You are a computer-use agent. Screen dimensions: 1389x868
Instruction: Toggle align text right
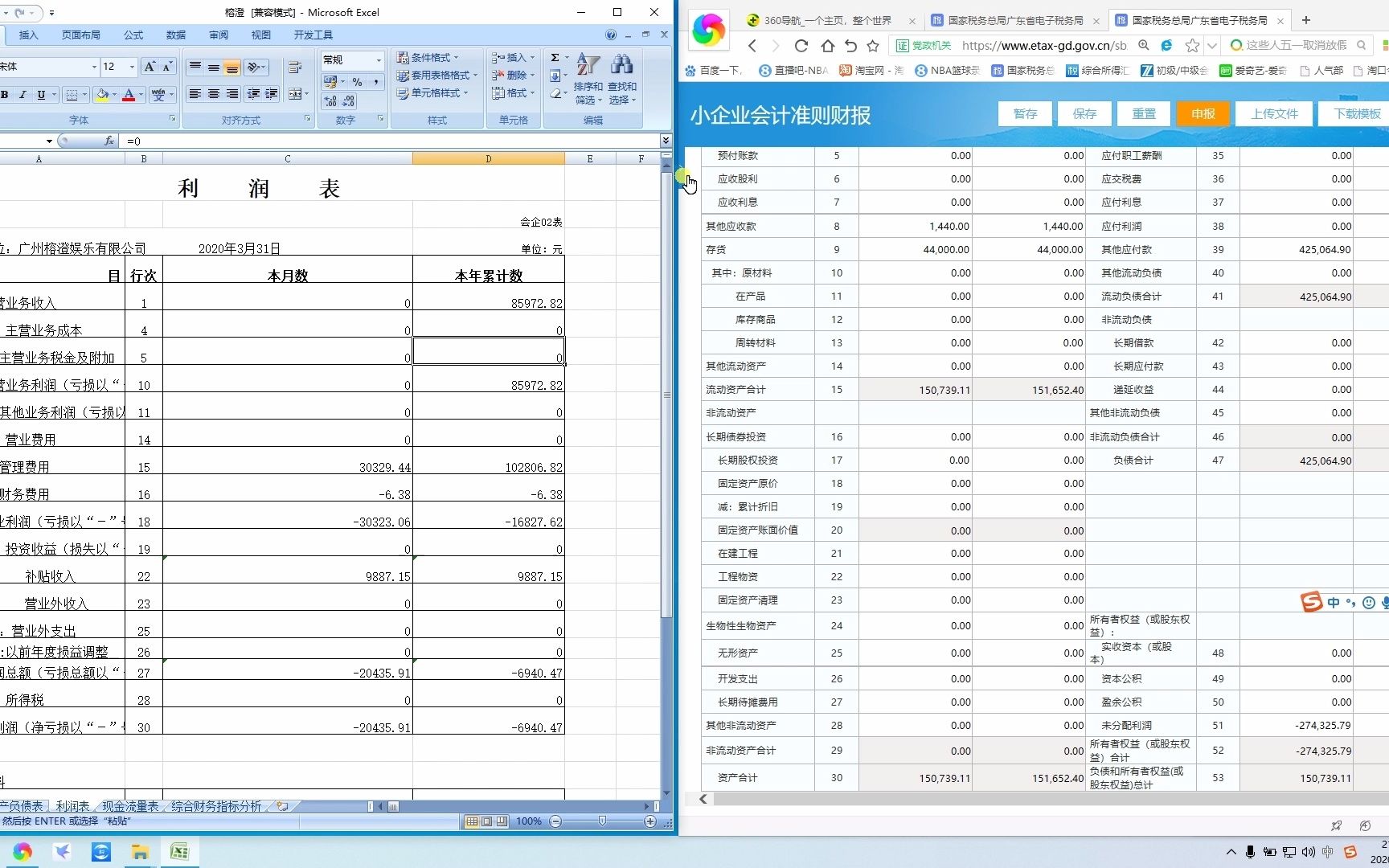pyautogui.click(x=231, y=94)
